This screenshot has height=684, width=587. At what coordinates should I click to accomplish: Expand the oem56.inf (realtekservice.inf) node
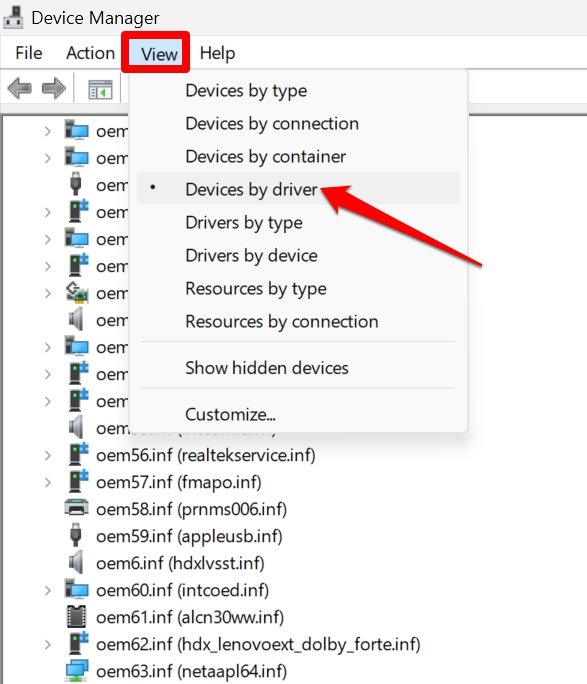pos(48,455)
